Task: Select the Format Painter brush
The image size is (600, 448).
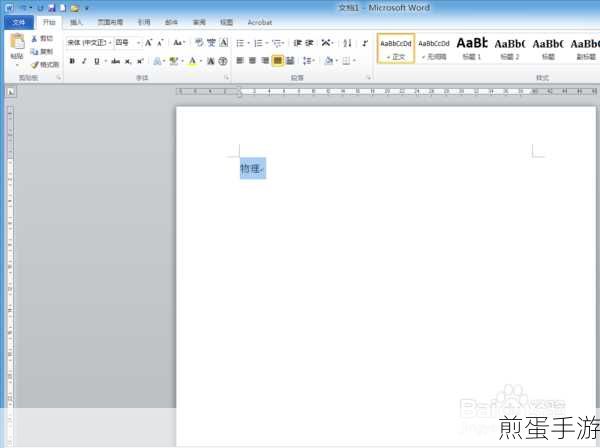Action: [35, 65]
